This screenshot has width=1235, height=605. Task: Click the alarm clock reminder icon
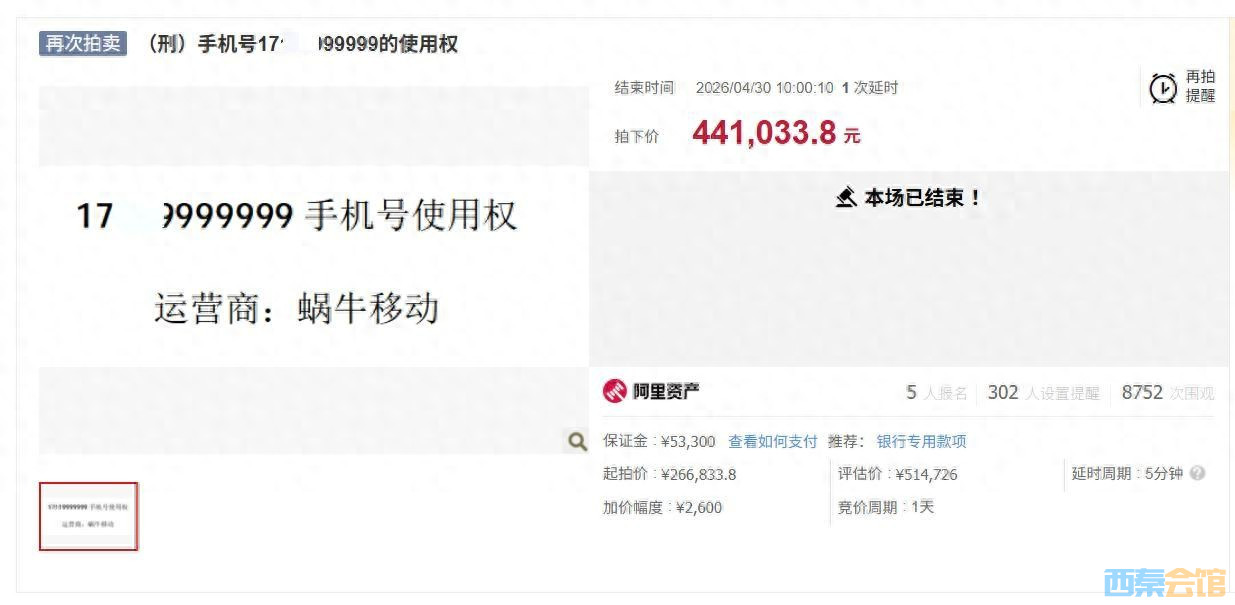[x=1163, y=88]
